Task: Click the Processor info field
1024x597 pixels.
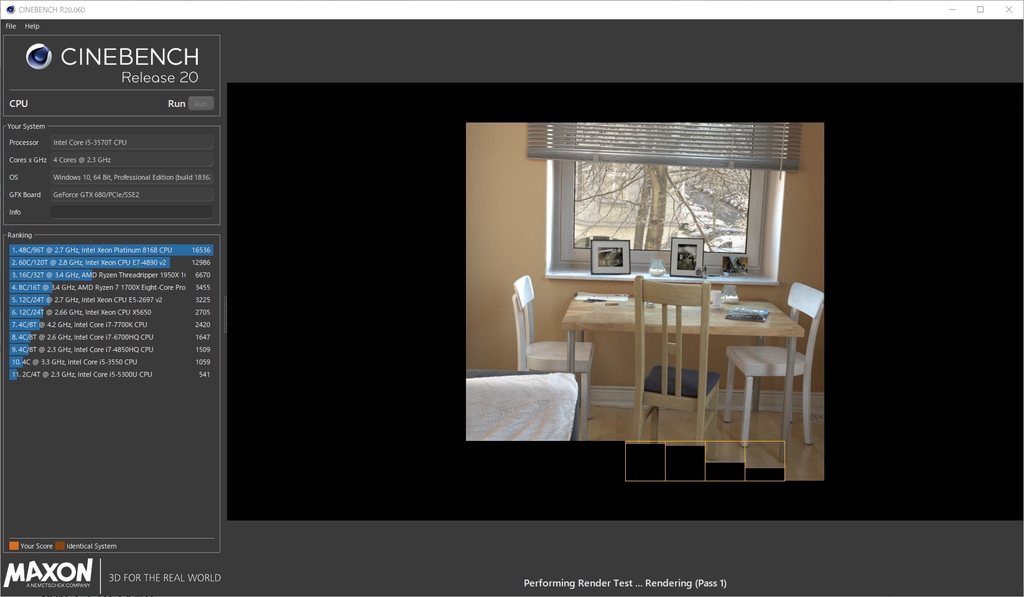Action: pyautogui.click(x=131, y=141)
